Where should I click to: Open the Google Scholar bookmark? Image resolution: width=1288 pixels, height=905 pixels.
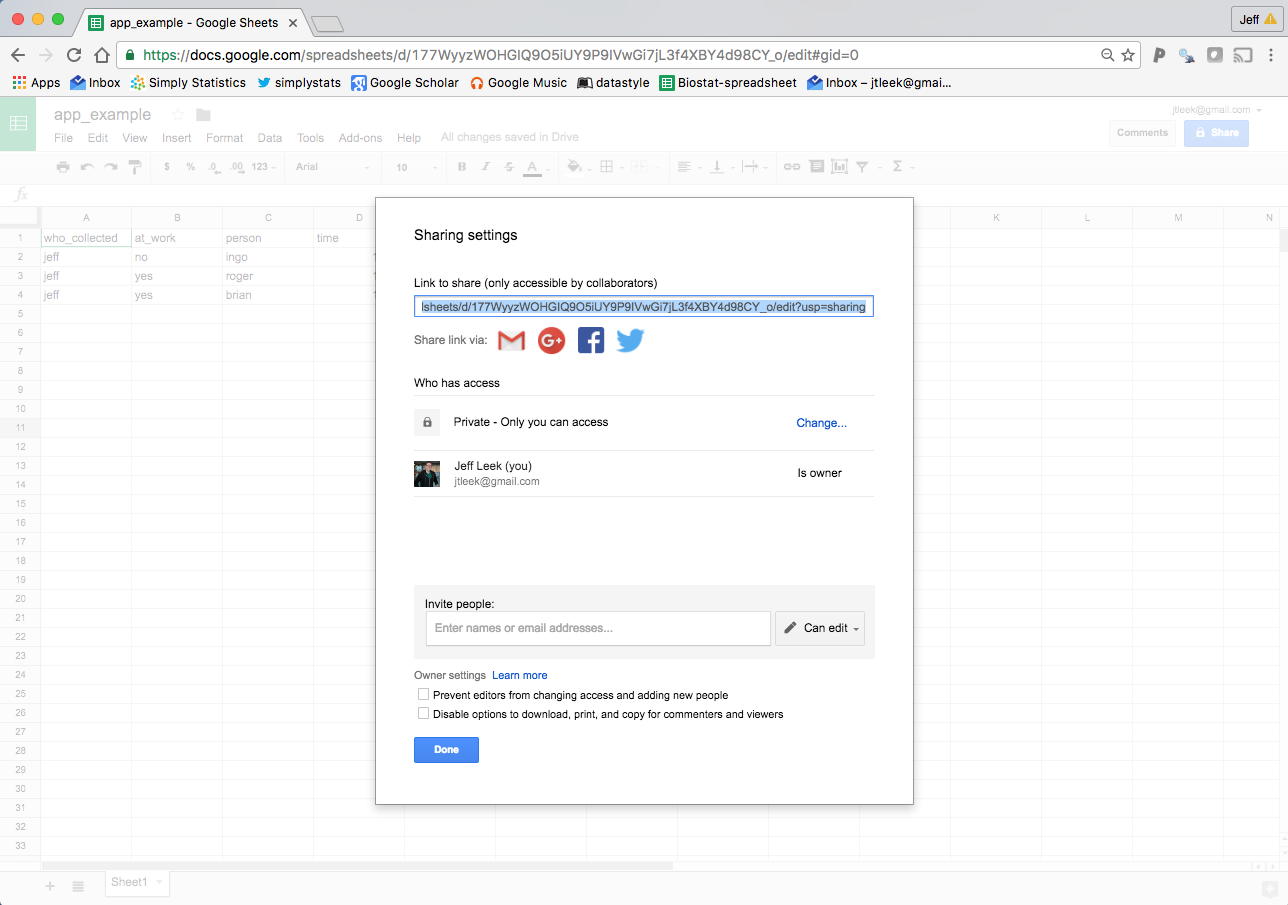(405, 83)
